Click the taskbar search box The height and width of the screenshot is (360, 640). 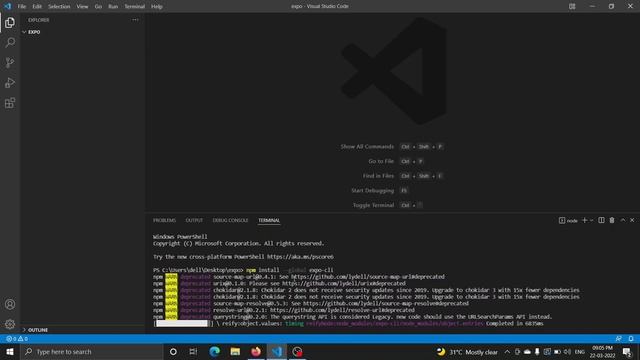92,351
